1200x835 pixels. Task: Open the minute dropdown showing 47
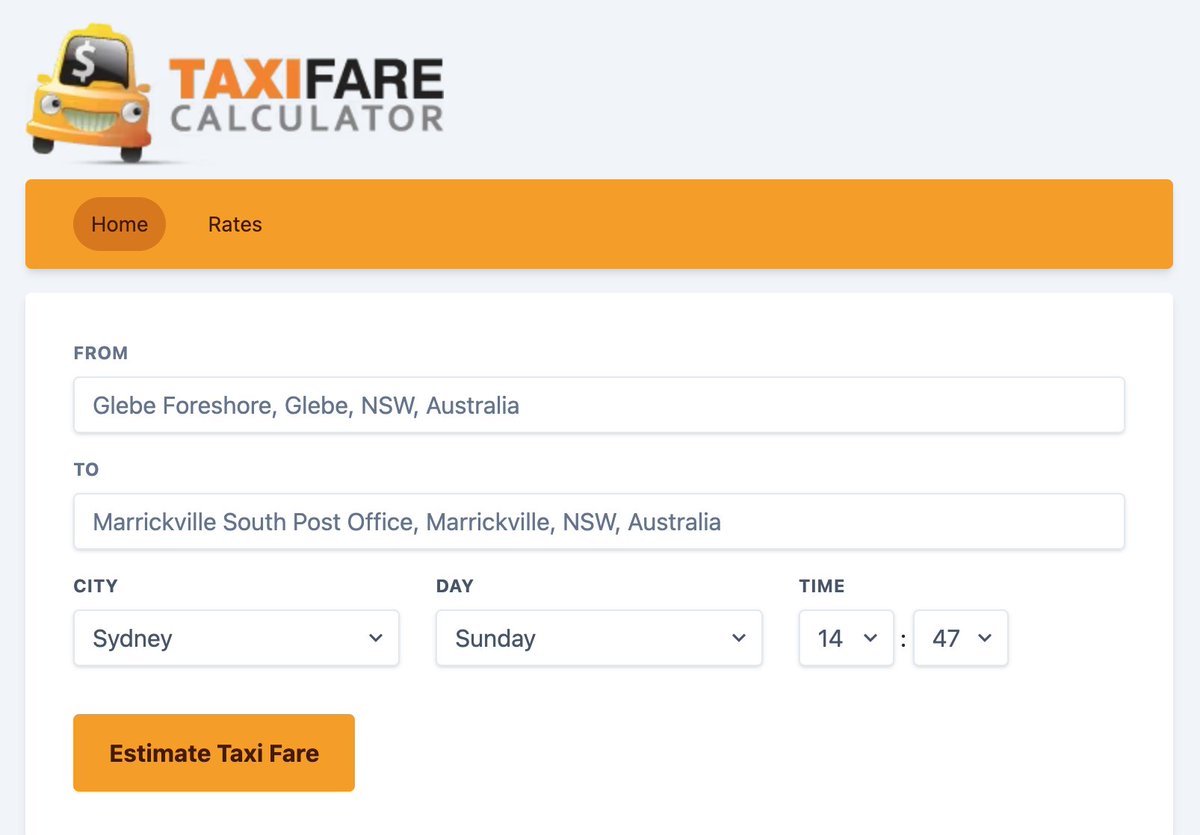pos(961,638)
